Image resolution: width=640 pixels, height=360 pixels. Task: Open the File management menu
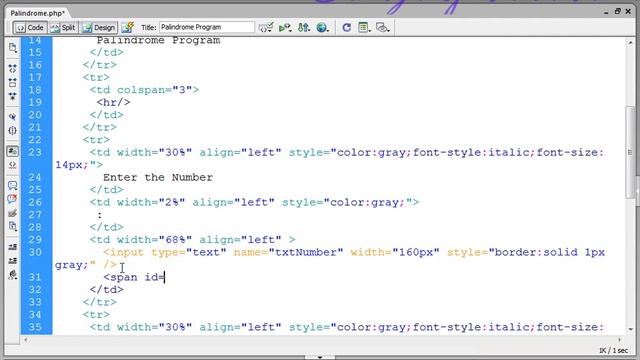point(304,27)
